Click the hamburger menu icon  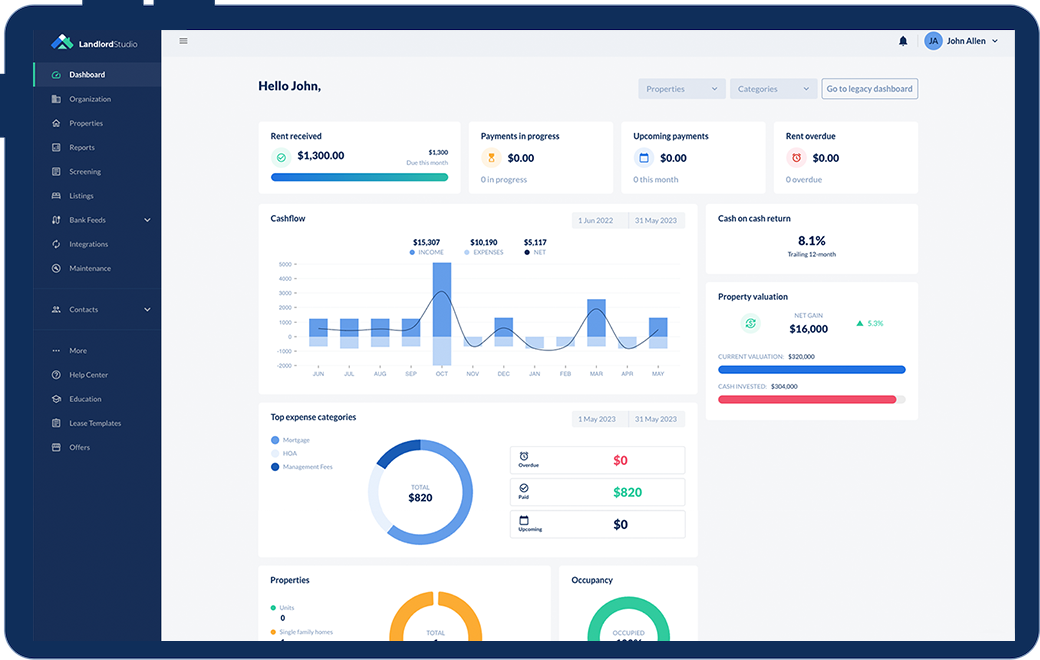point(183,41)
